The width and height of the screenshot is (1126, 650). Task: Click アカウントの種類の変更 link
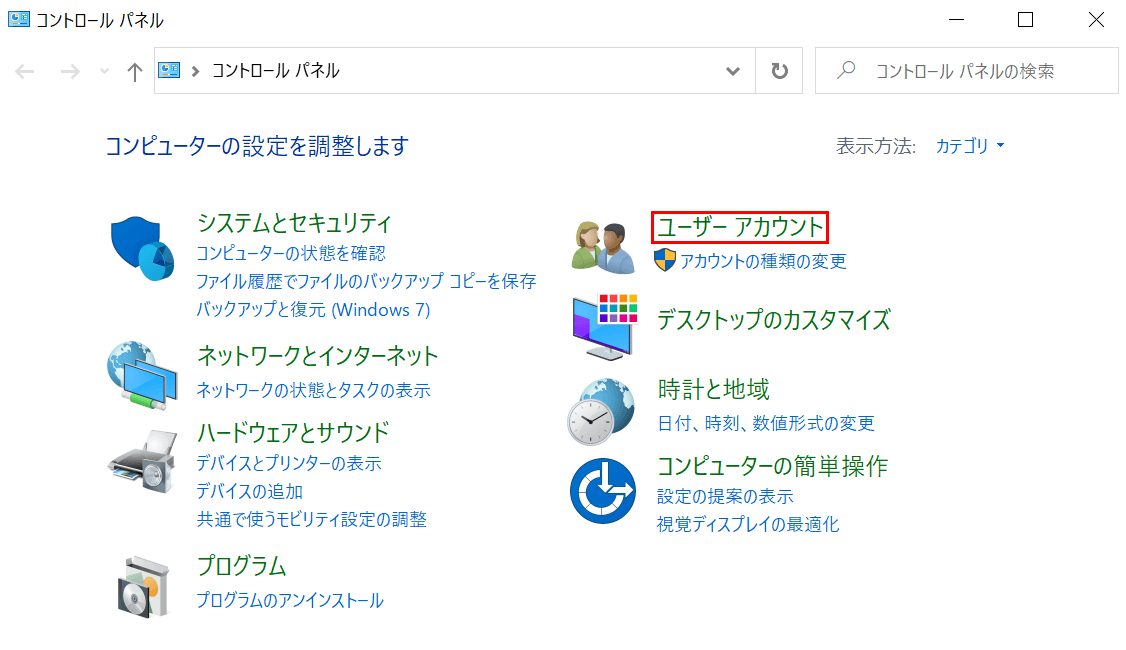tap(763, 261)
